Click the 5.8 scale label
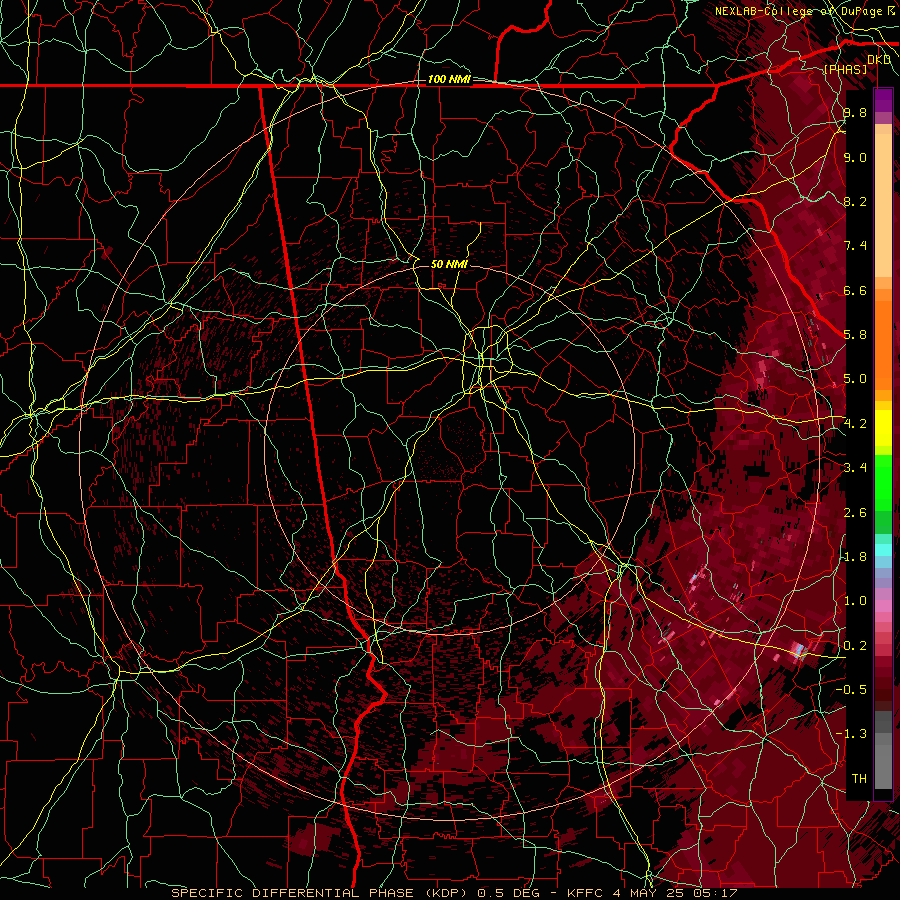The width and height of the screenshot is (900, 900). point(855,335)
